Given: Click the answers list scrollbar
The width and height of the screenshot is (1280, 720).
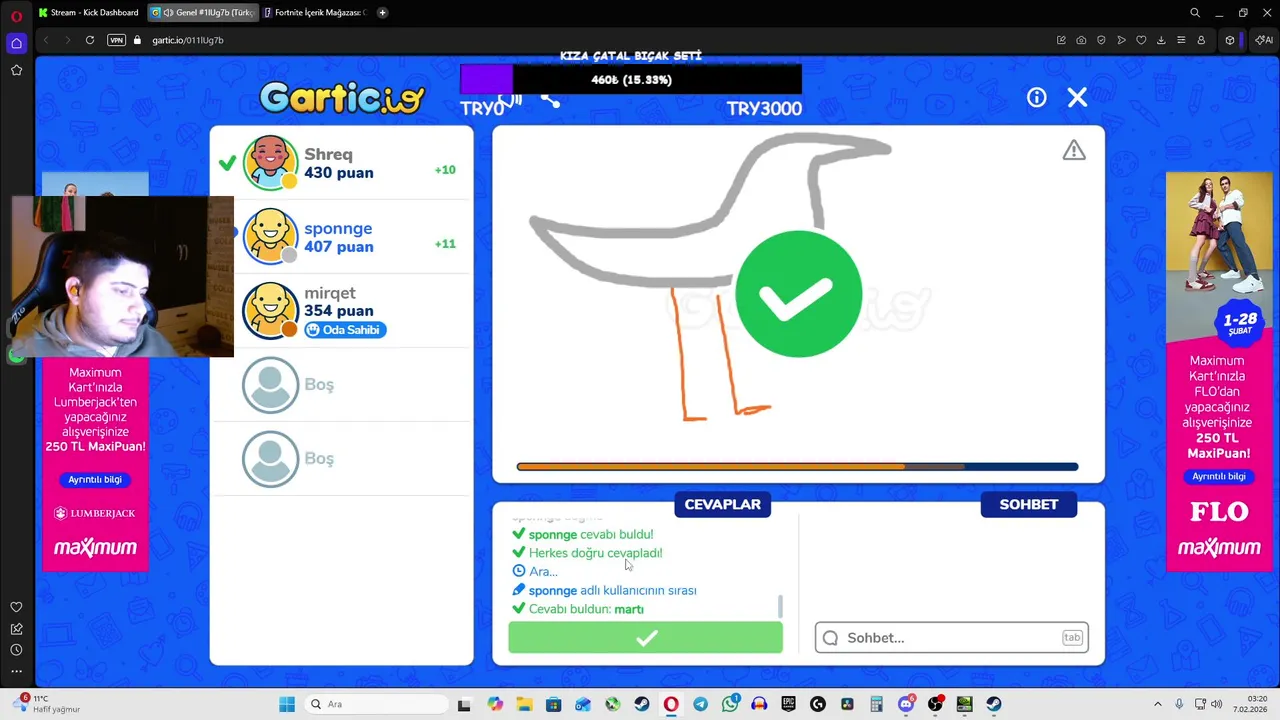Looking at the screenshot, I should [780, 606].
